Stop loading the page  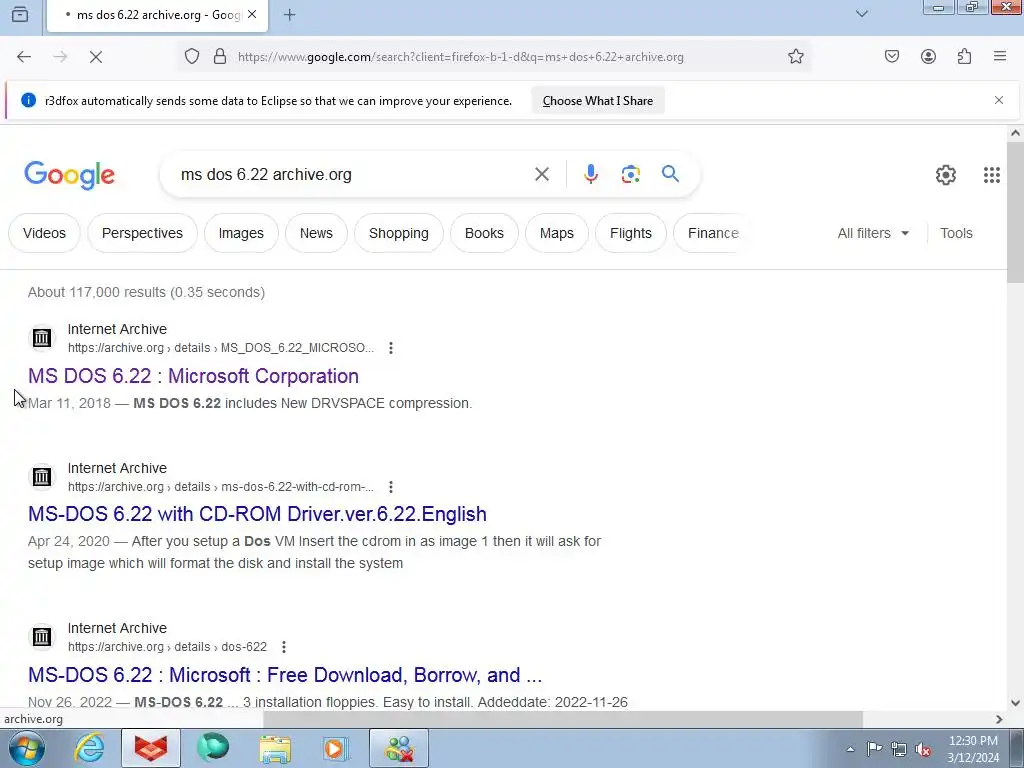96,57
